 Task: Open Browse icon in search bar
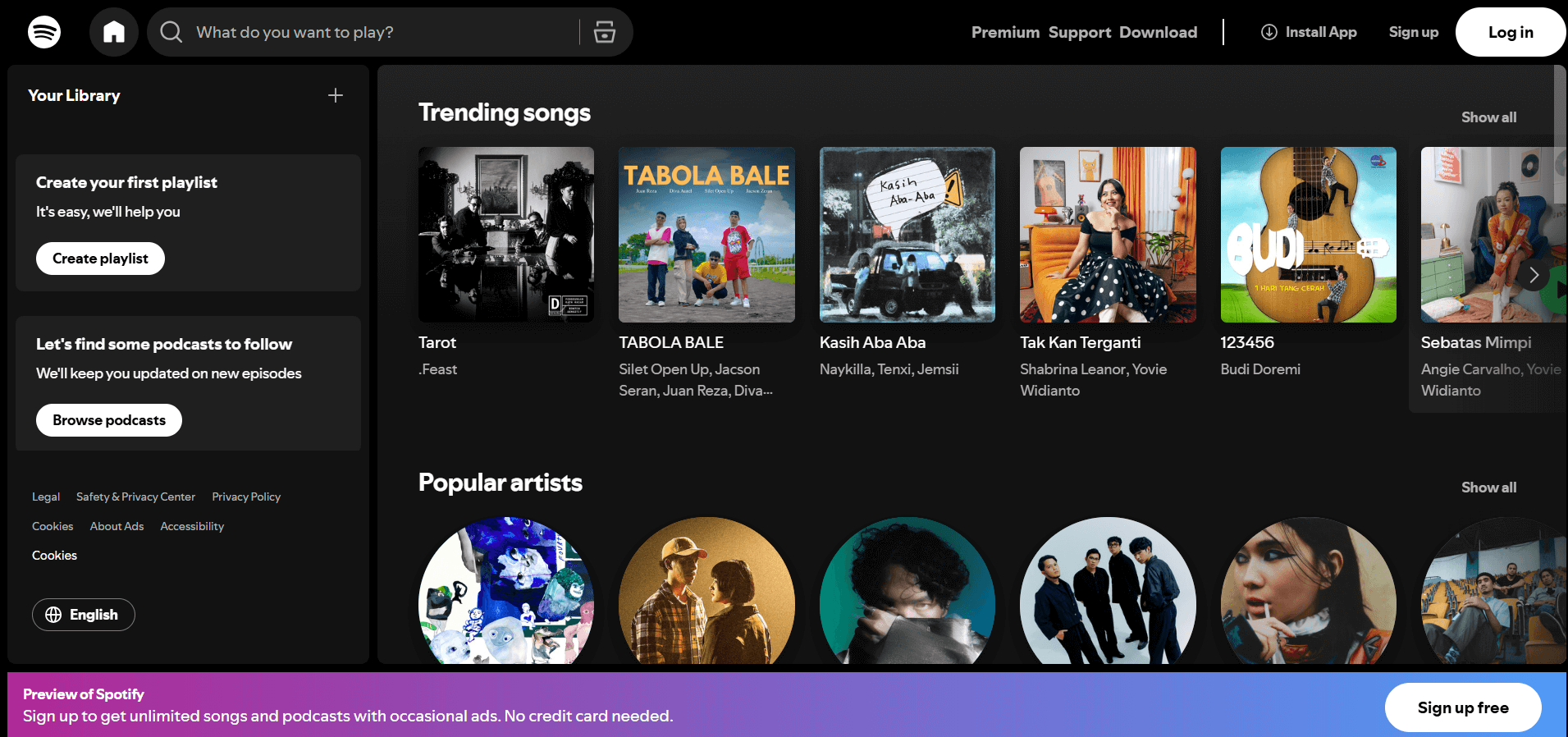click(605, 32)
